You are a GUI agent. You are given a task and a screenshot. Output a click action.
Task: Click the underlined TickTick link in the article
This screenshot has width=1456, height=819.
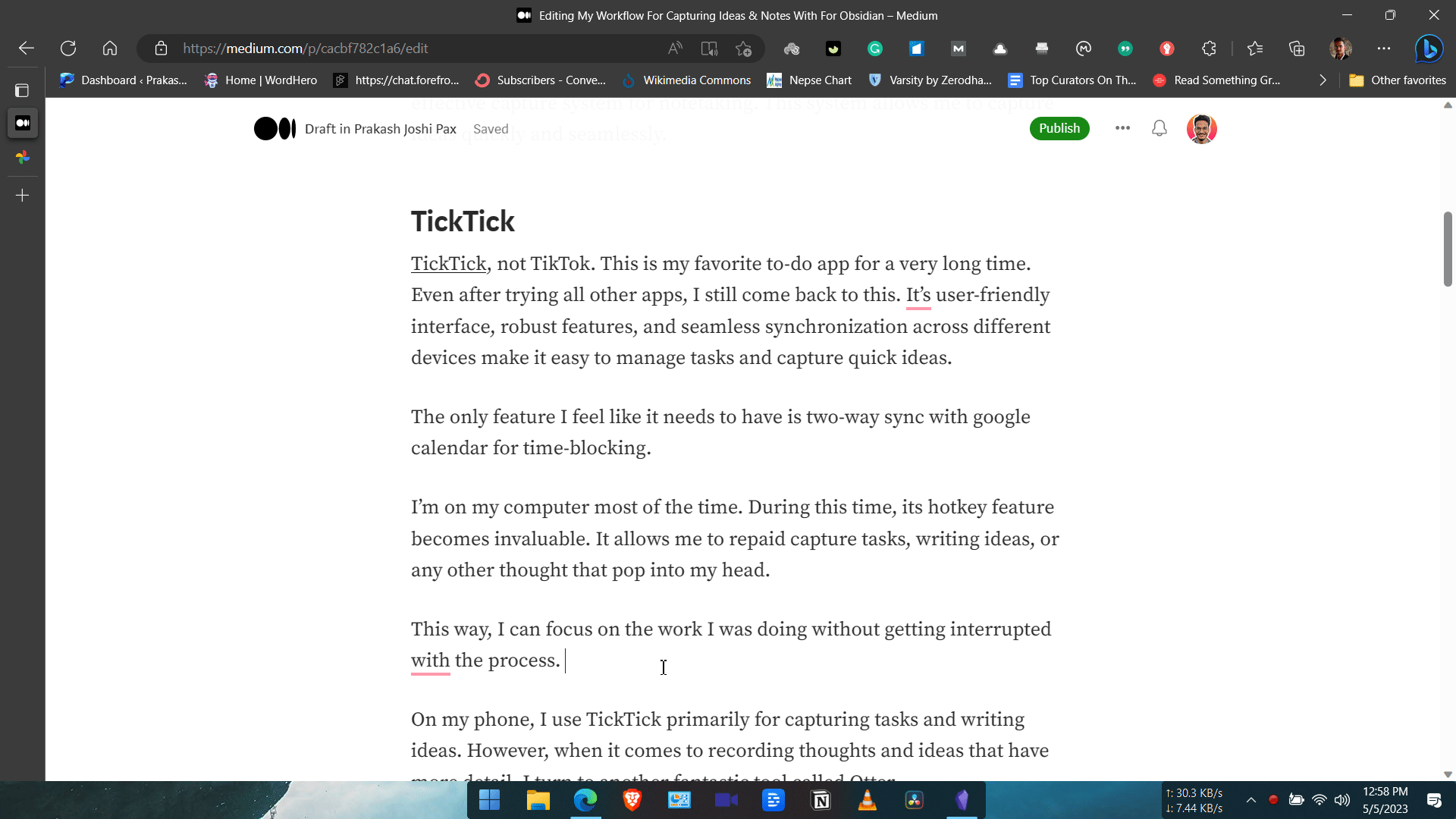coord(448,264)
